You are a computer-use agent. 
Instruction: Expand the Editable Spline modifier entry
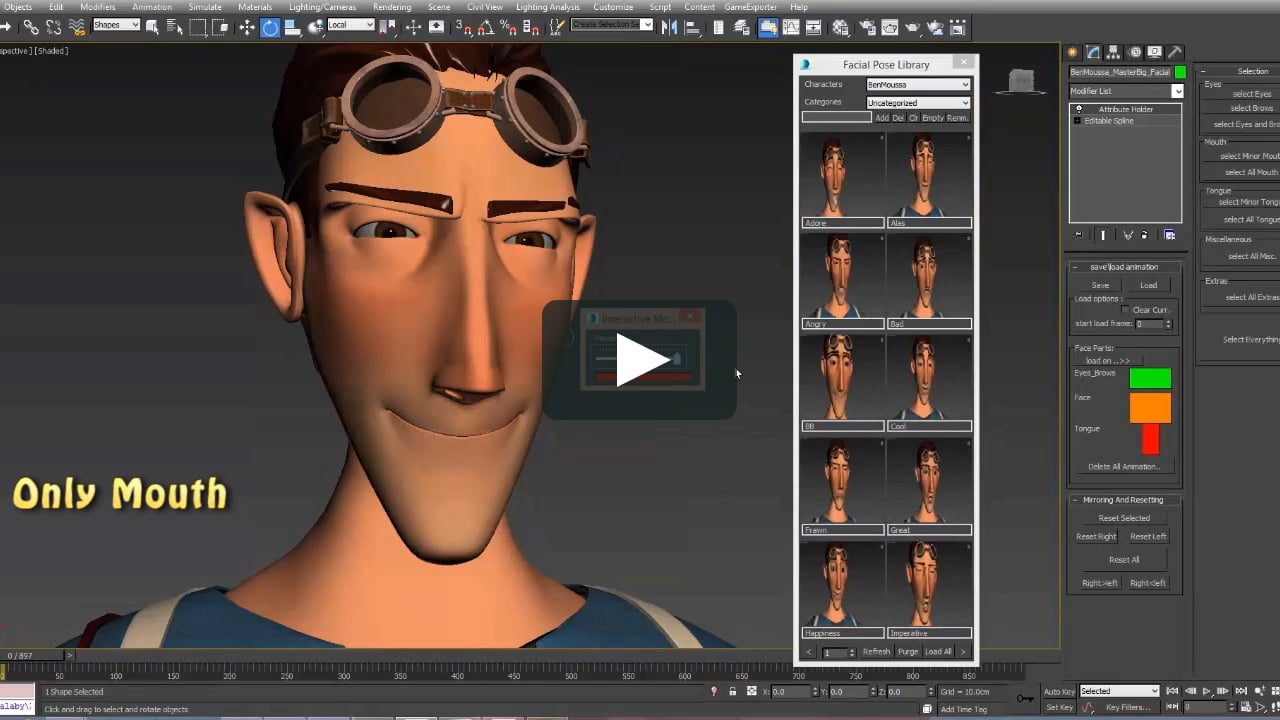point(1077,121)
